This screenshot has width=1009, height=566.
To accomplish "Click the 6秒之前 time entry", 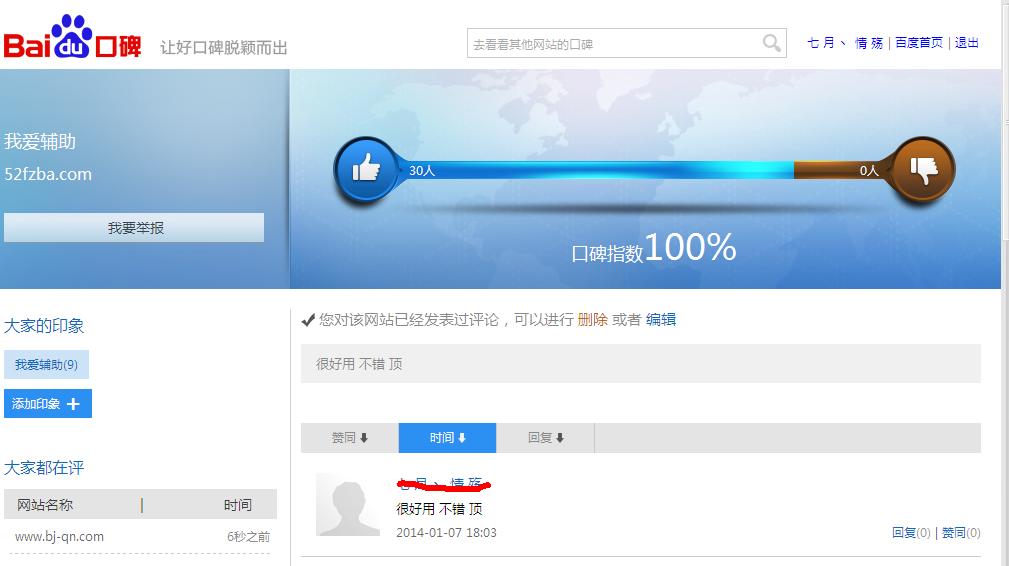I will coord(248,536).
